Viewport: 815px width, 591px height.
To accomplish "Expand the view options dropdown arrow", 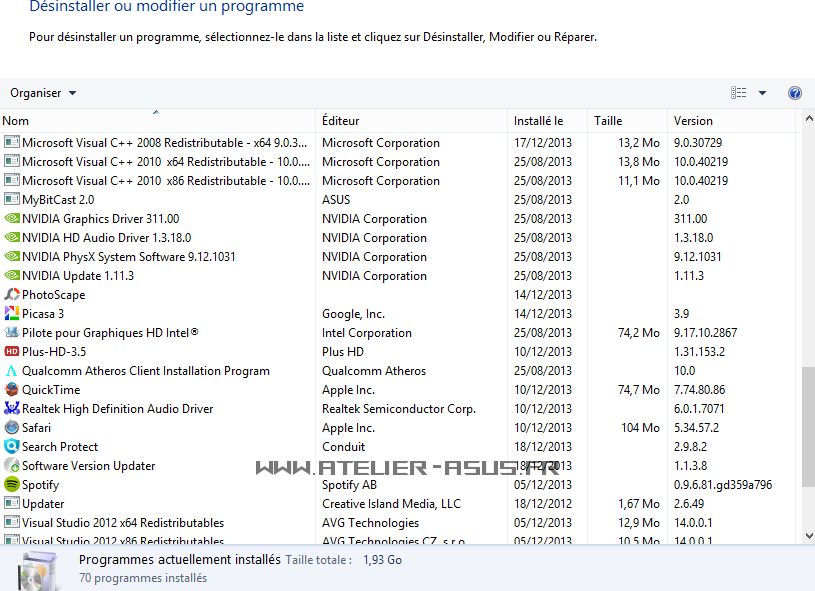I will click(762, 93).
